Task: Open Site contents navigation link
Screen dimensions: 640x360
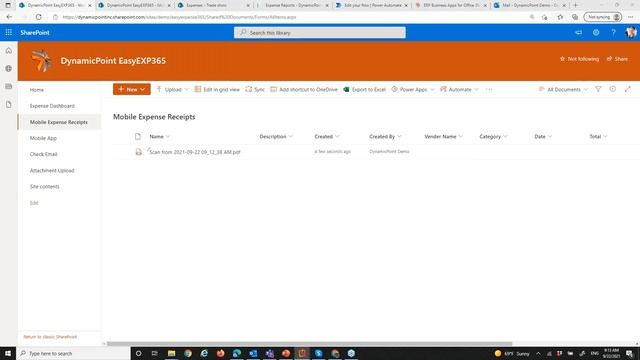Action: (x=44, y=187)
